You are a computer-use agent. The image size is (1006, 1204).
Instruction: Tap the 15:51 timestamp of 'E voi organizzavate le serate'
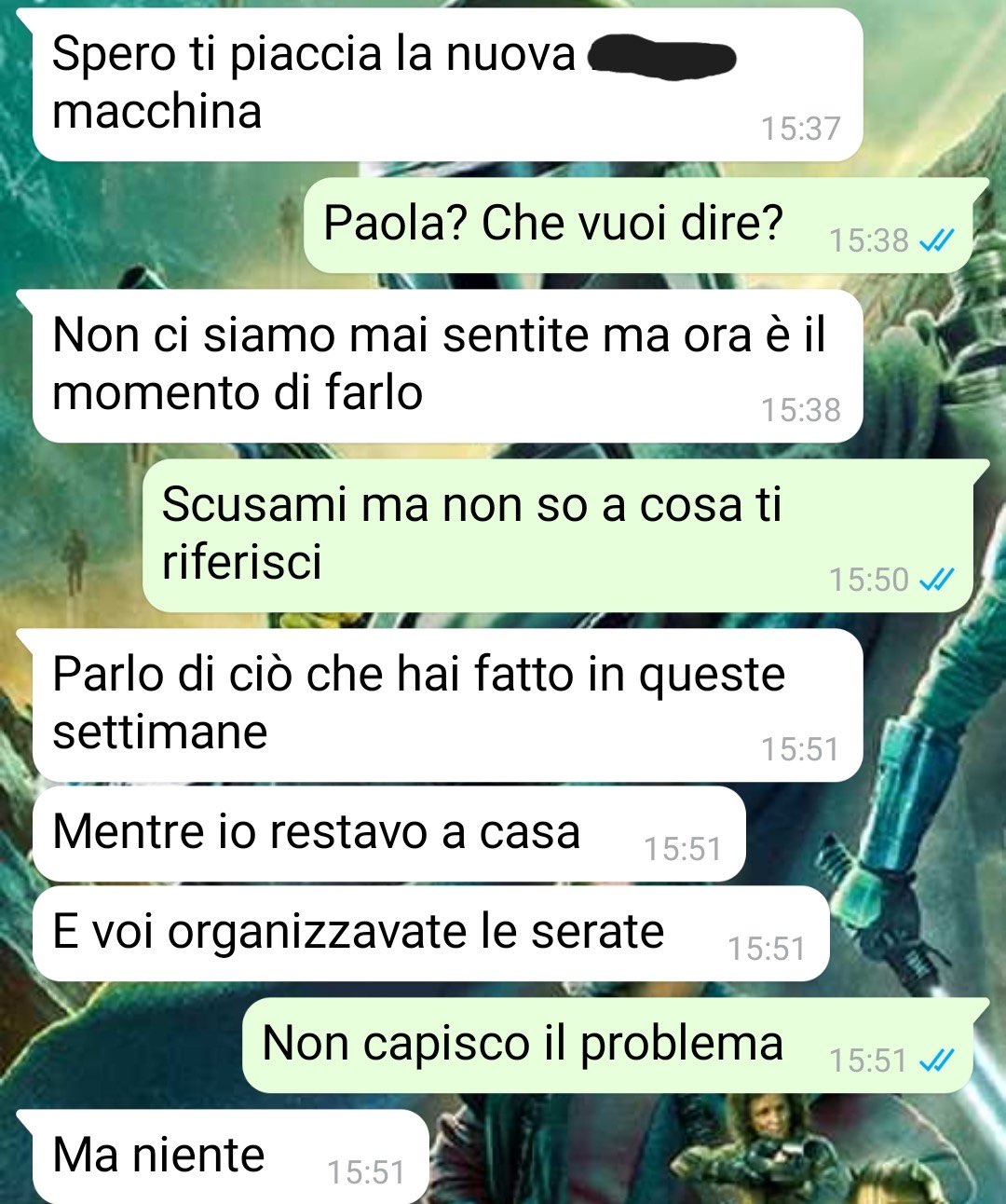click(x=767, y=949)
